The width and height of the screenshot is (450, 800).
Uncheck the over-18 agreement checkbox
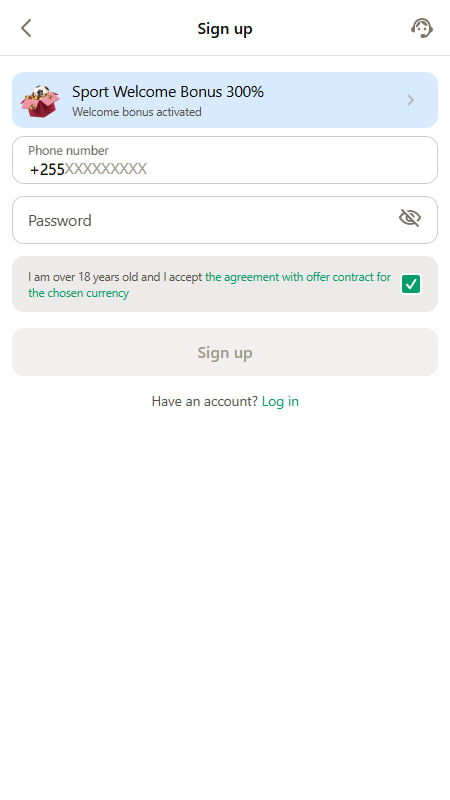point(411,284)
